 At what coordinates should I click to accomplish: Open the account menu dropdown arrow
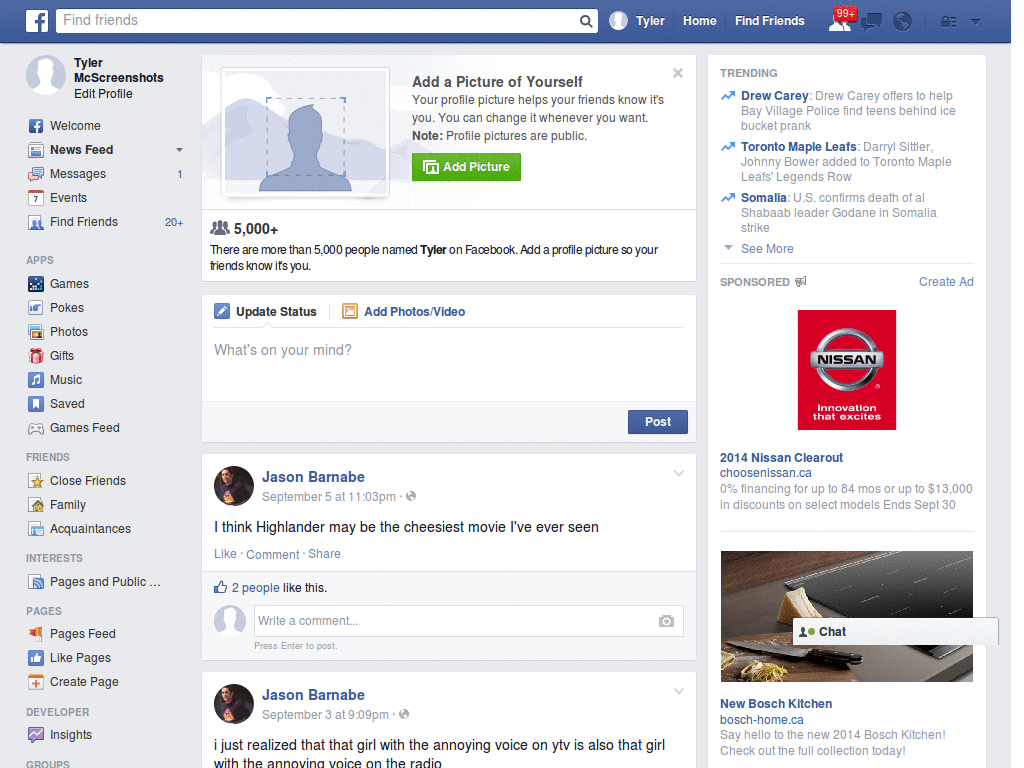pyautogui.click(x=975, y=22)
